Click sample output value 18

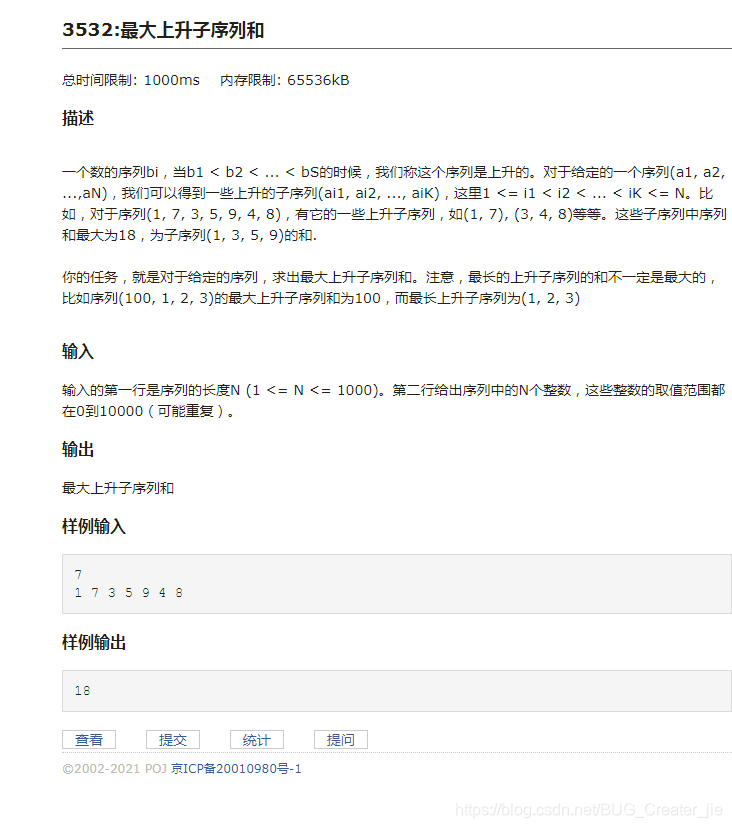coord(82,690)
